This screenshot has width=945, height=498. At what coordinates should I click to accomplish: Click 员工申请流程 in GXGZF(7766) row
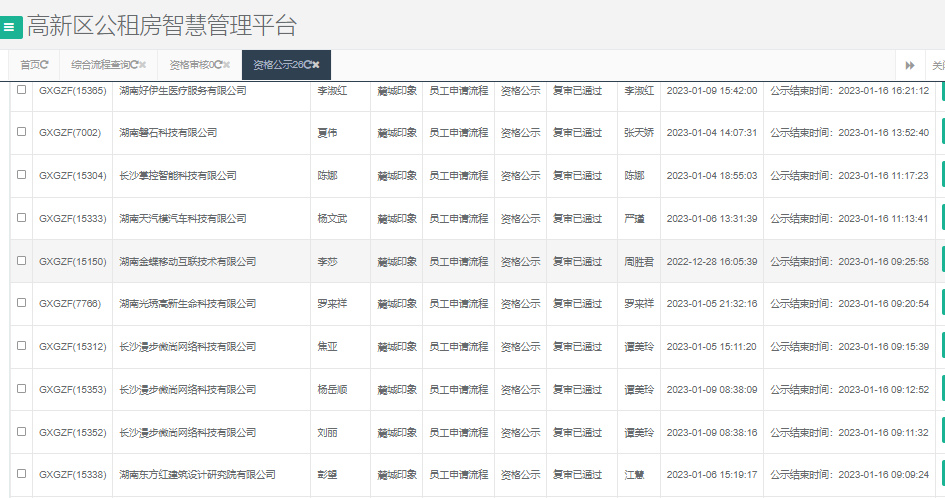459,304
